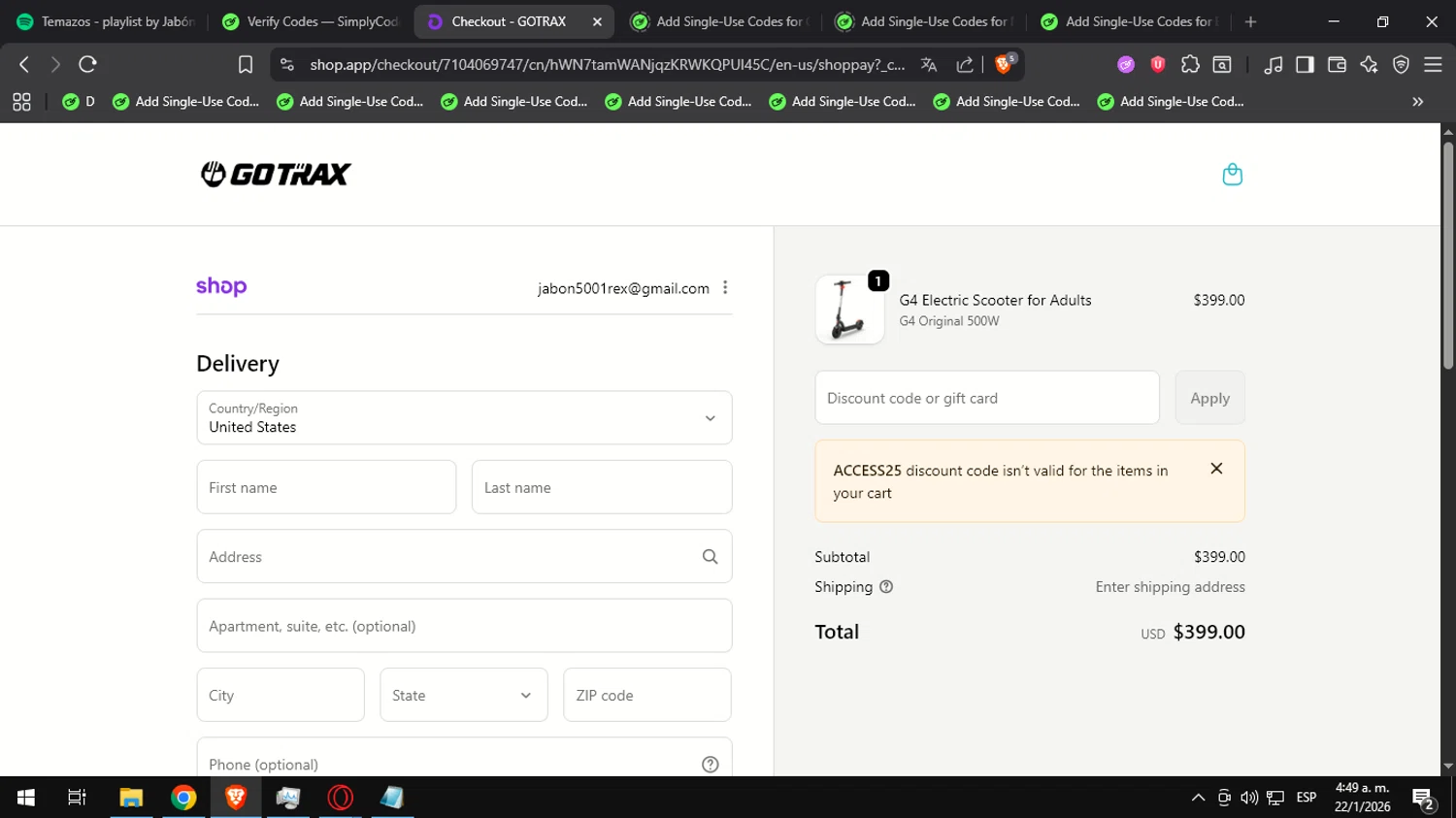Open the uBlock shield extension
Viewport: 1456px width, 818px height.
tap(1158, 64)
